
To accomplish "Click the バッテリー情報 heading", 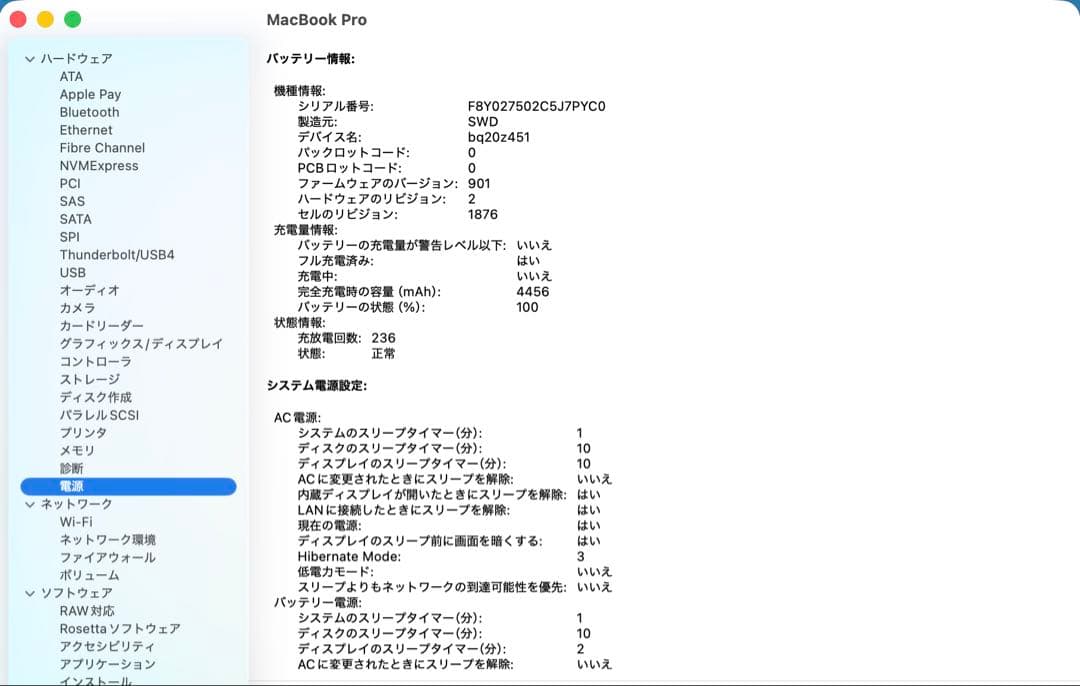I will pyautogui.click(x=311, y=59).
